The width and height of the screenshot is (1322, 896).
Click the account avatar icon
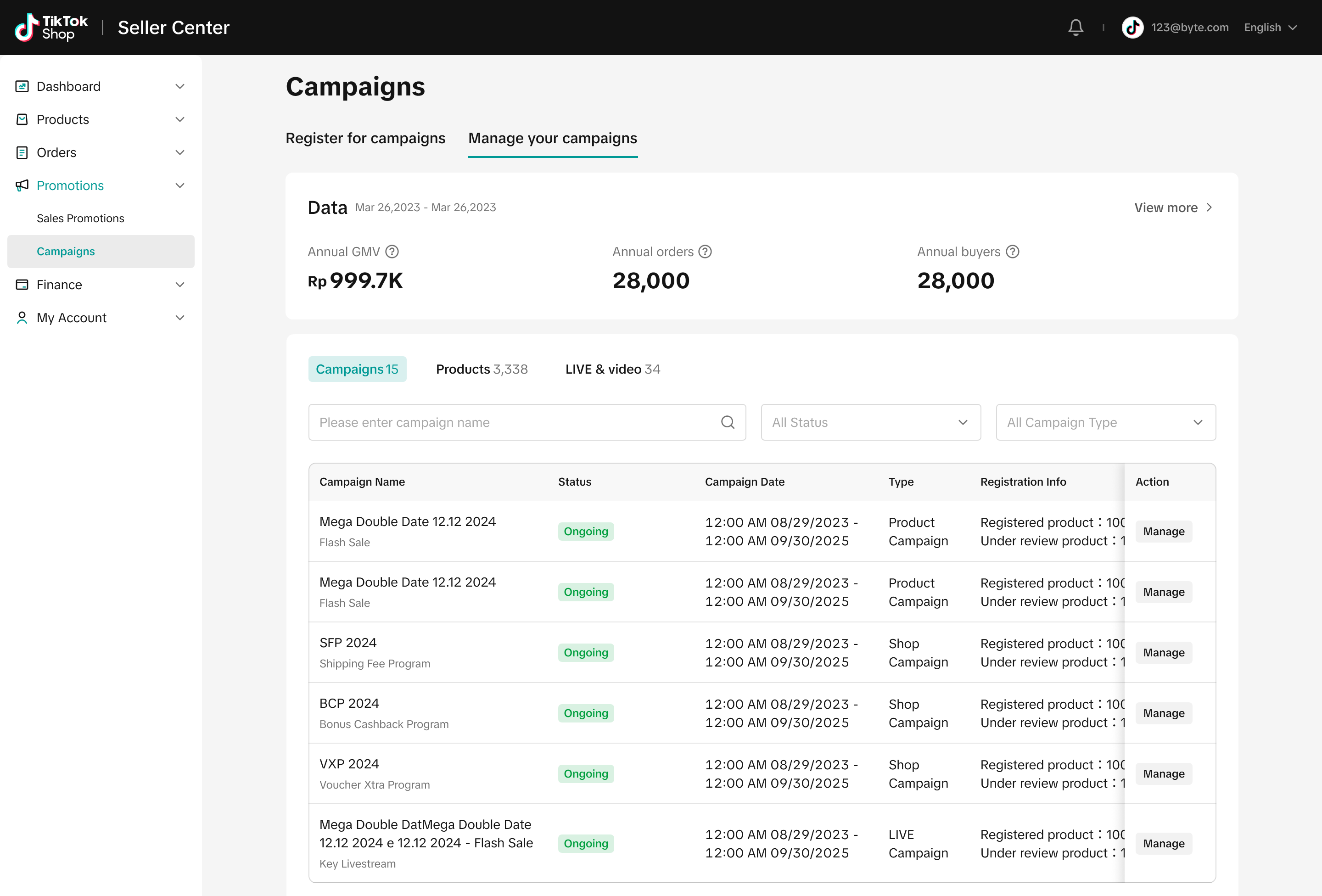[x=1132, y=27]
